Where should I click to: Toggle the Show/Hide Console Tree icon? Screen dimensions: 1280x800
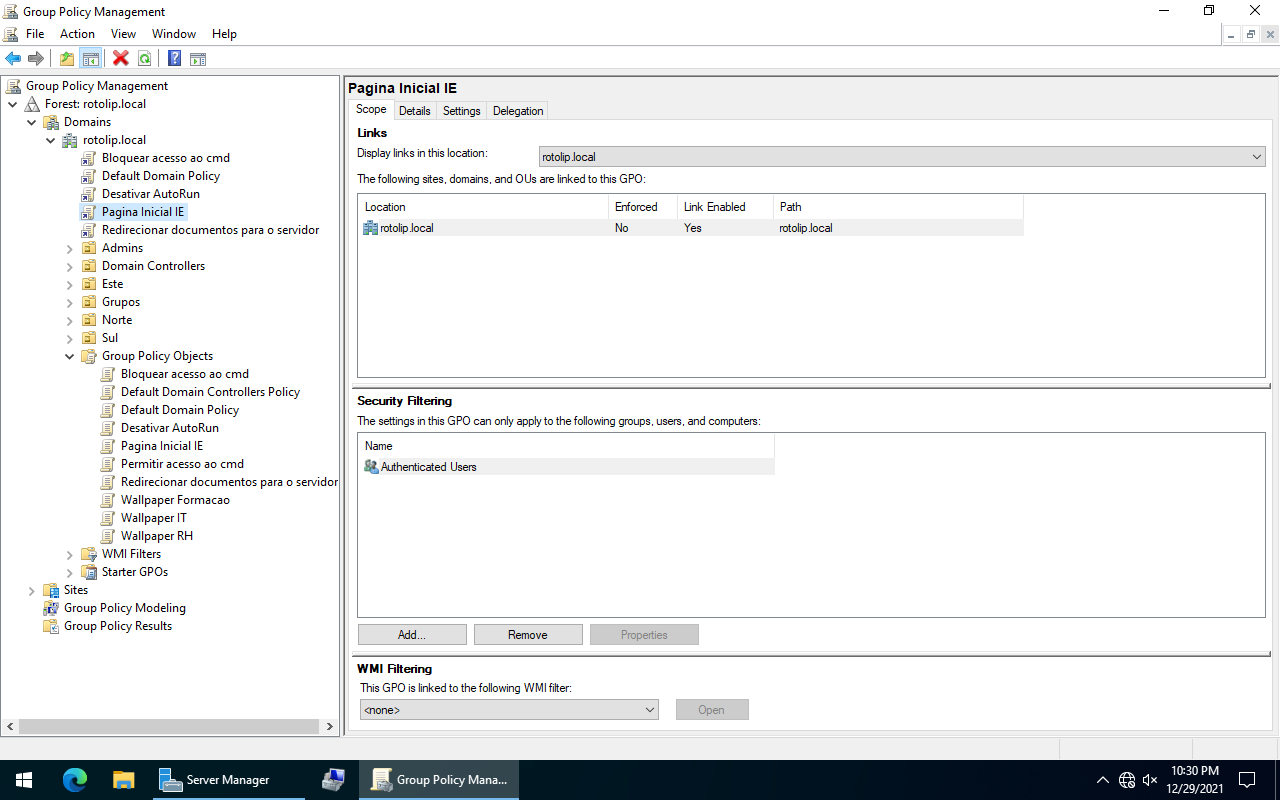point(91,59)
